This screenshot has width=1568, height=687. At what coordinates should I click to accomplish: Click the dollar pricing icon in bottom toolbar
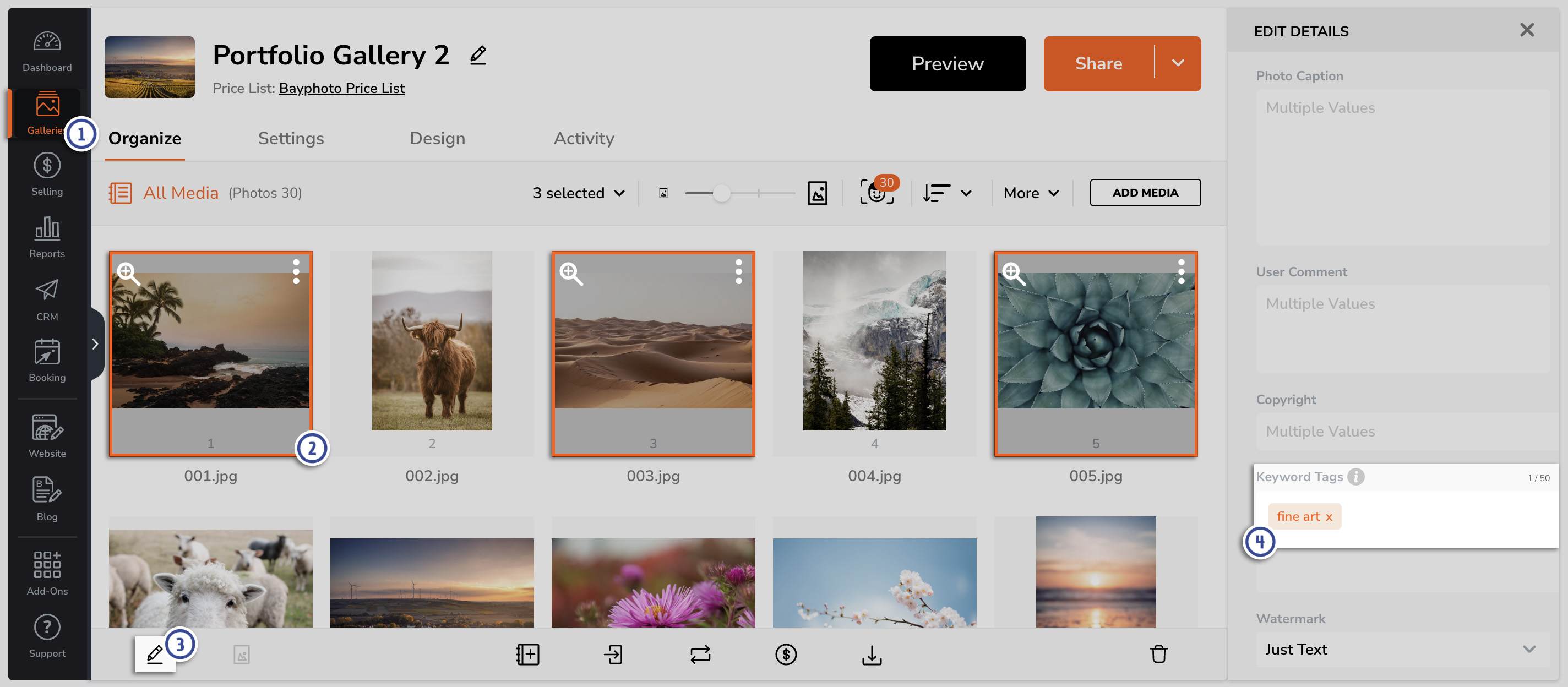(x=785, y=654)
